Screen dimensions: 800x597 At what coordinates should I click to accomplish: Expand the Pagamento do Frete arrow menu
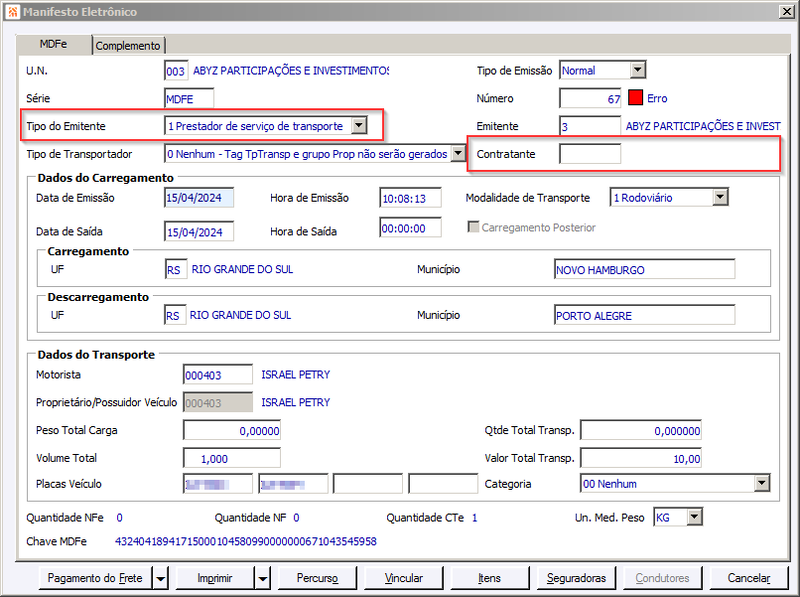coord(161,578)
